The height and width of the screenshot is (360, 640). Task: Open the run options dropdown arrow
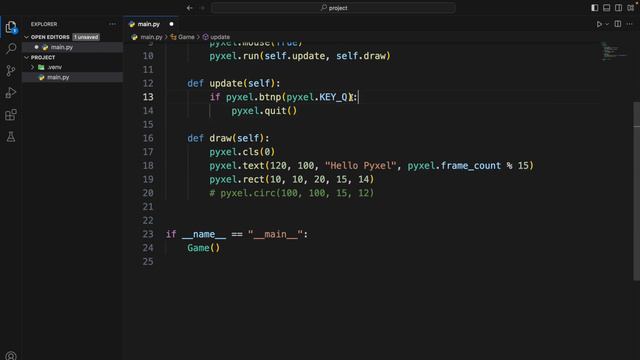pyautogui.click(x=607, y=24)
